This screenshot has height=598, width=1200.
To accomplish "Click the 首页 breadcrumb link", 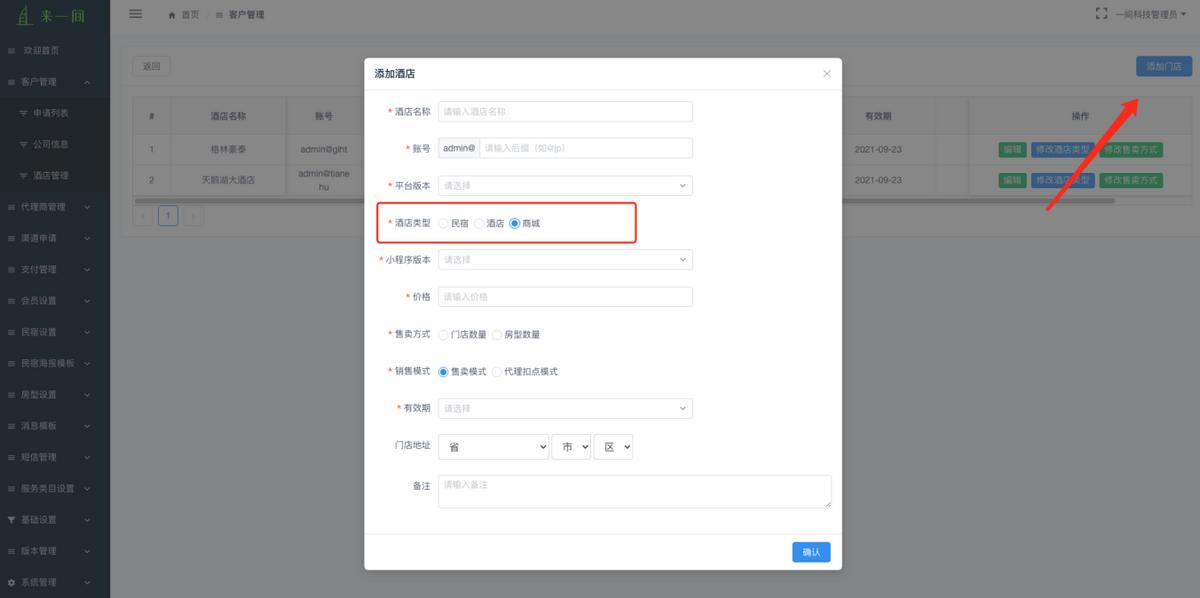I will 190,15.
